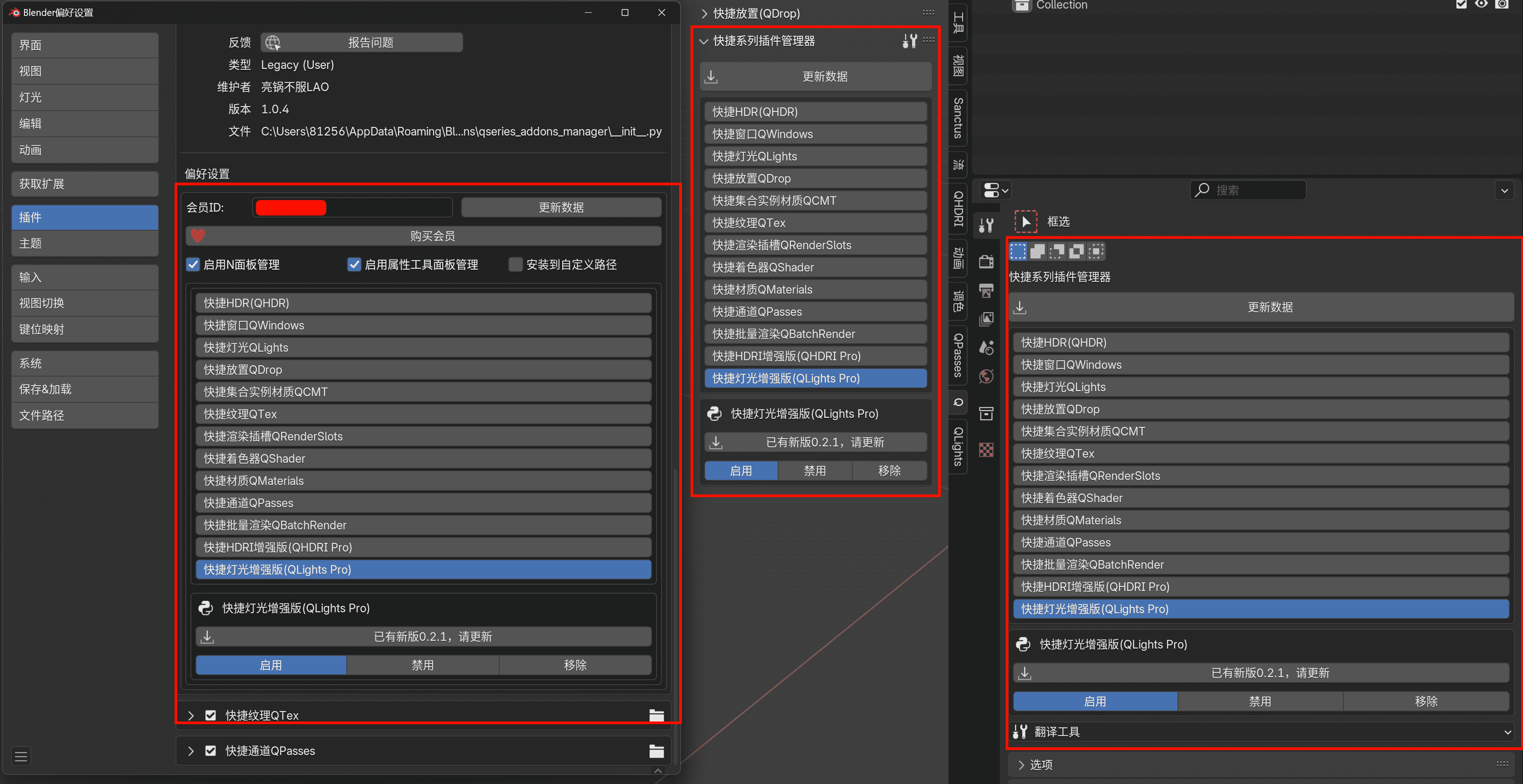This screenshot has height=784, width=1523.
Task: Expand the 快捷放置(QDrop) panel
Action: coord(704,13)
